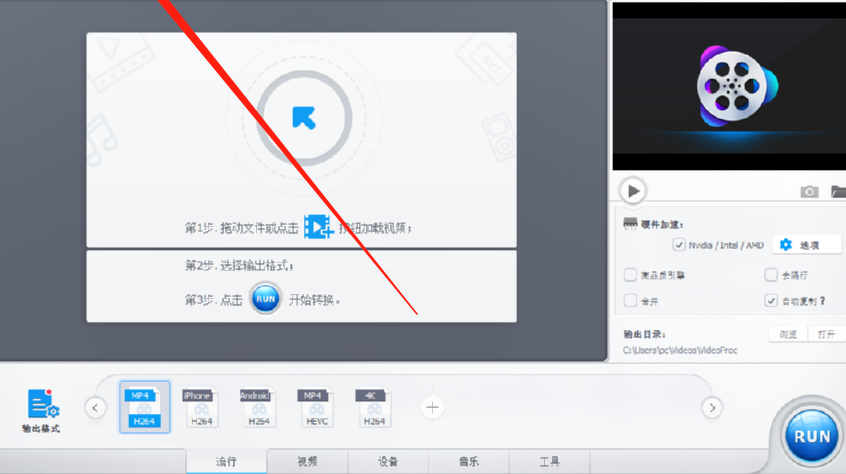Click the add video button in step 1
The width and height of the screenshot is (846, 474).
pos(318,227)
